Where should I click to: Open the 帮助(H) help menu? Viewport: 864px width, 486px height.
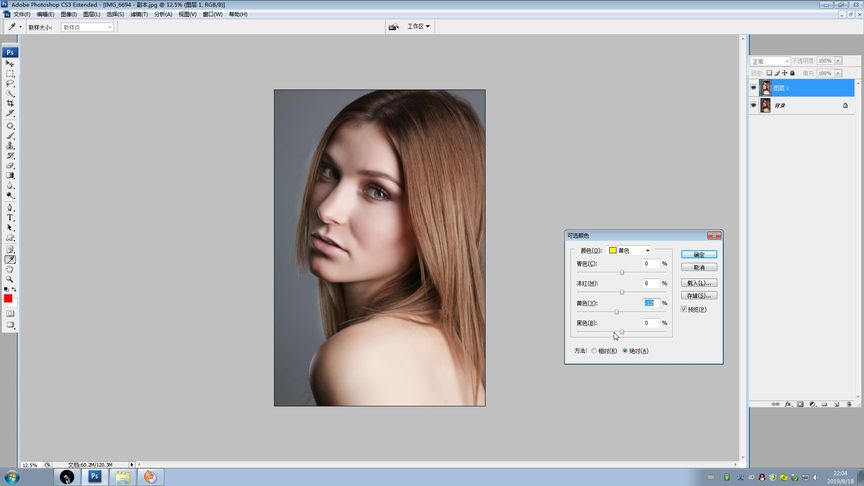click(x=238, y=15)
